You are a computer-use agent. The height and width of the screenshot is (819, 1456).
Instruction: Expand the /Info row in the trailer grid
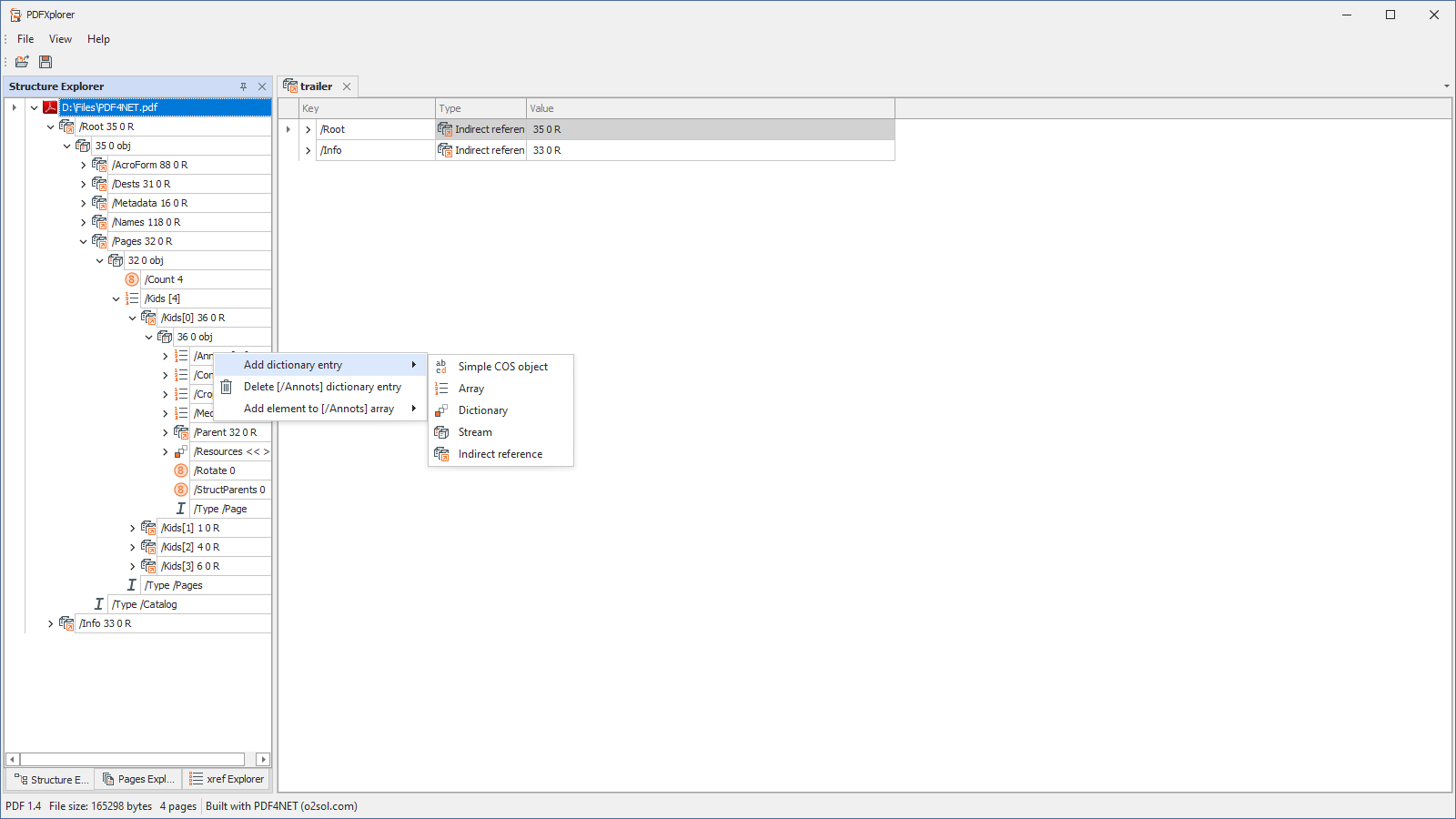pyautogui.click(x=308, y=149)
